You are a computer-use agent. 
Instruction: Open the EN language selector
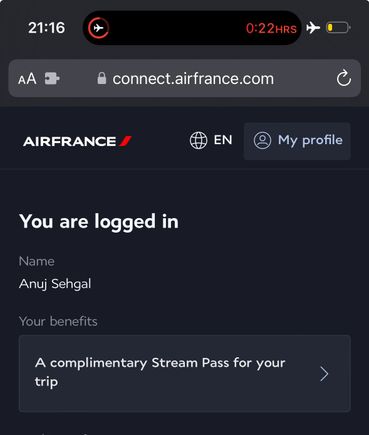pos(211,140)
